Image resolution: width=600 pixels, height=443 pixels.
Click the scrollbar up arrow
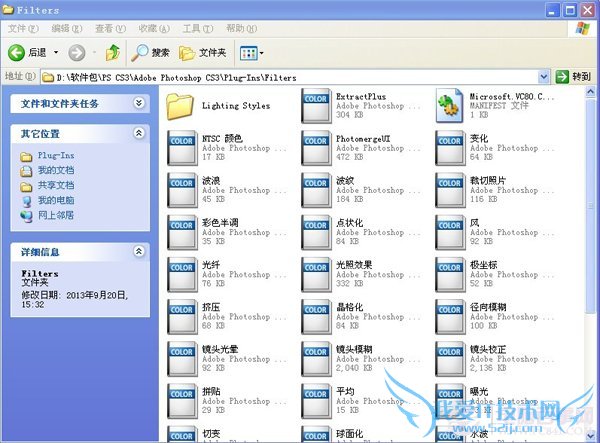coord(590,92)
